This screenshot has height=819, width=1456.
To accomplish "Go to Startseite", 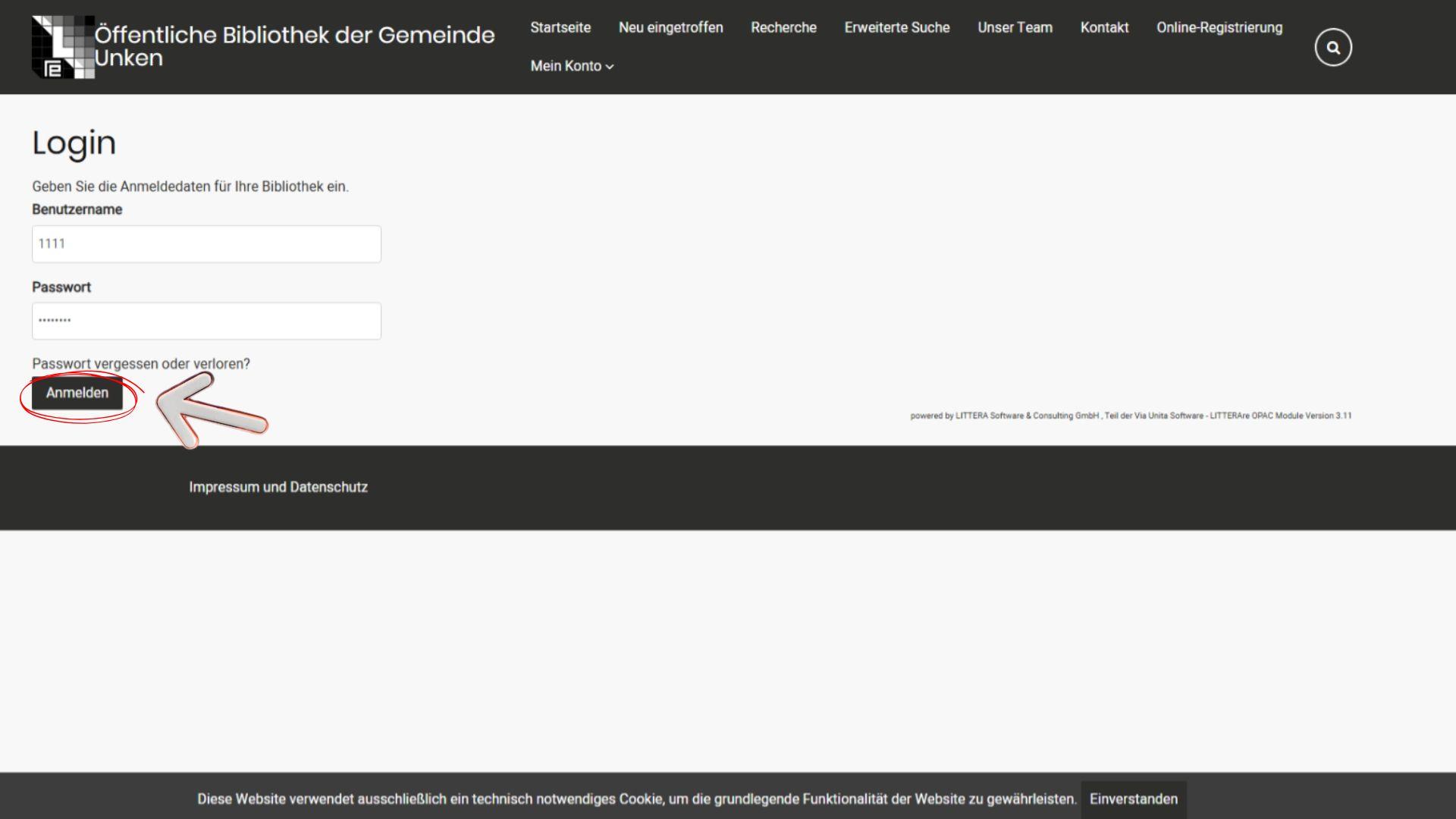I will point(560,27).
